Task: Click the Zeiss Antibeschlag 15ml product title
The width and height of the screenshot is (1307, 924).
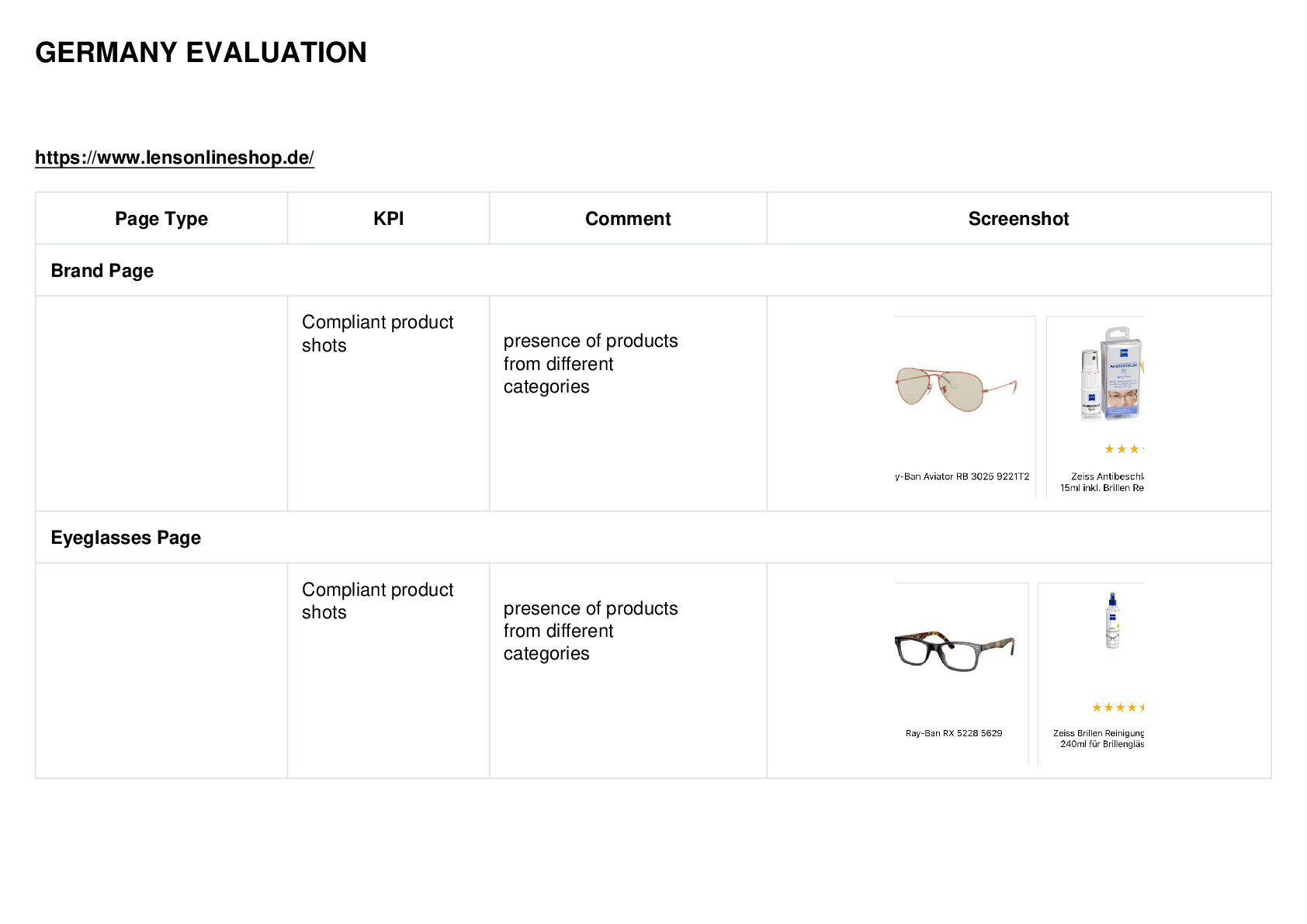Action: click(1102, 482)
